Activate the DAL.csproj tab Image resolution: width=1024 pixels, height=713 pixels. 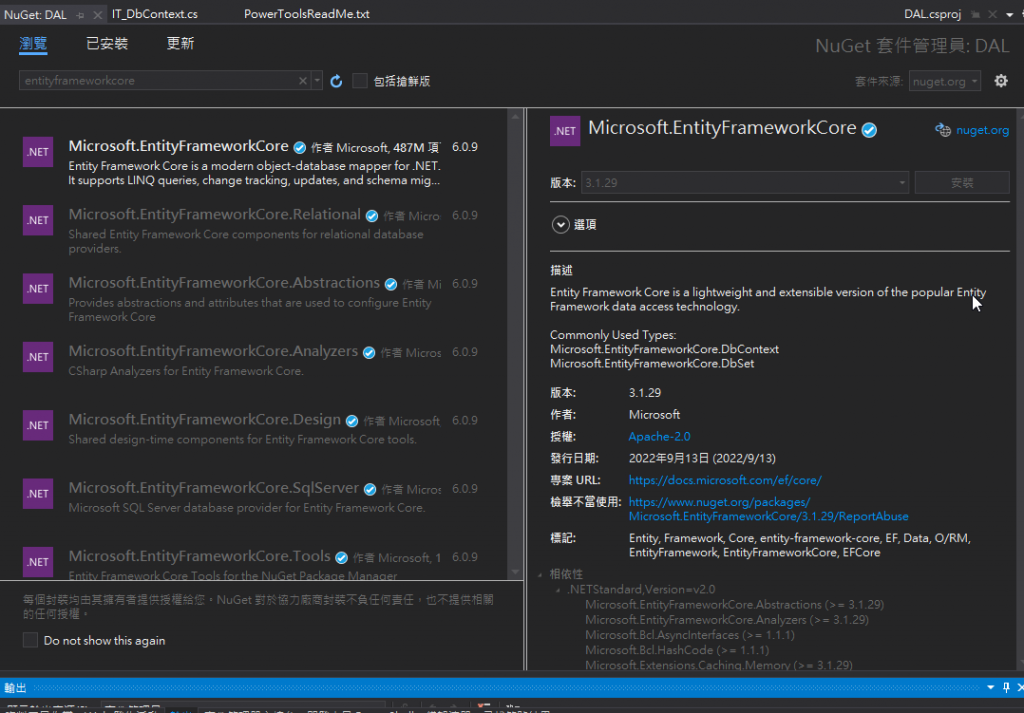coord(932,14)
